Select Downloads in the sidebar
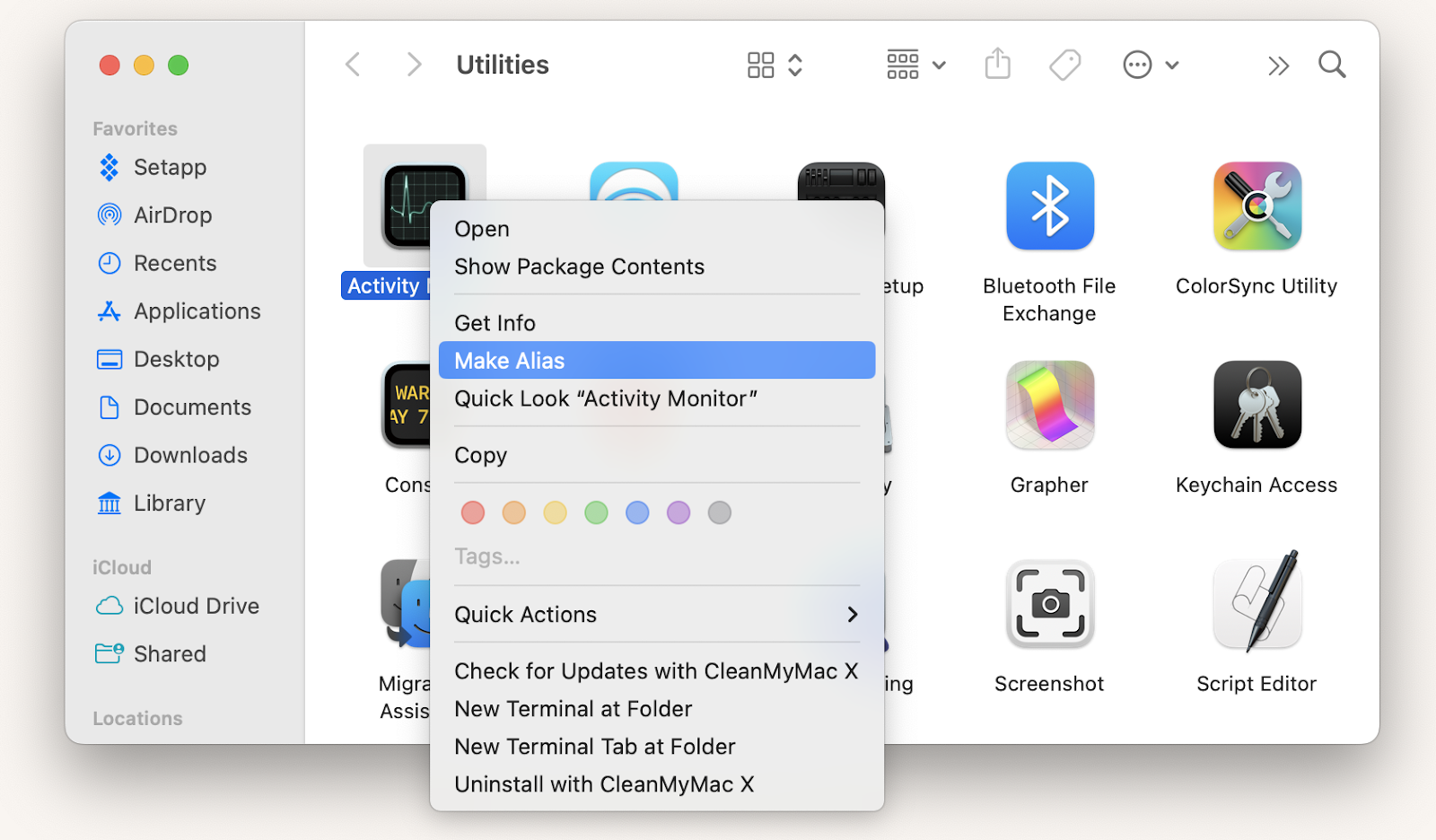The width and height of the screenshot is (1436, 840). tap(188, 455)
